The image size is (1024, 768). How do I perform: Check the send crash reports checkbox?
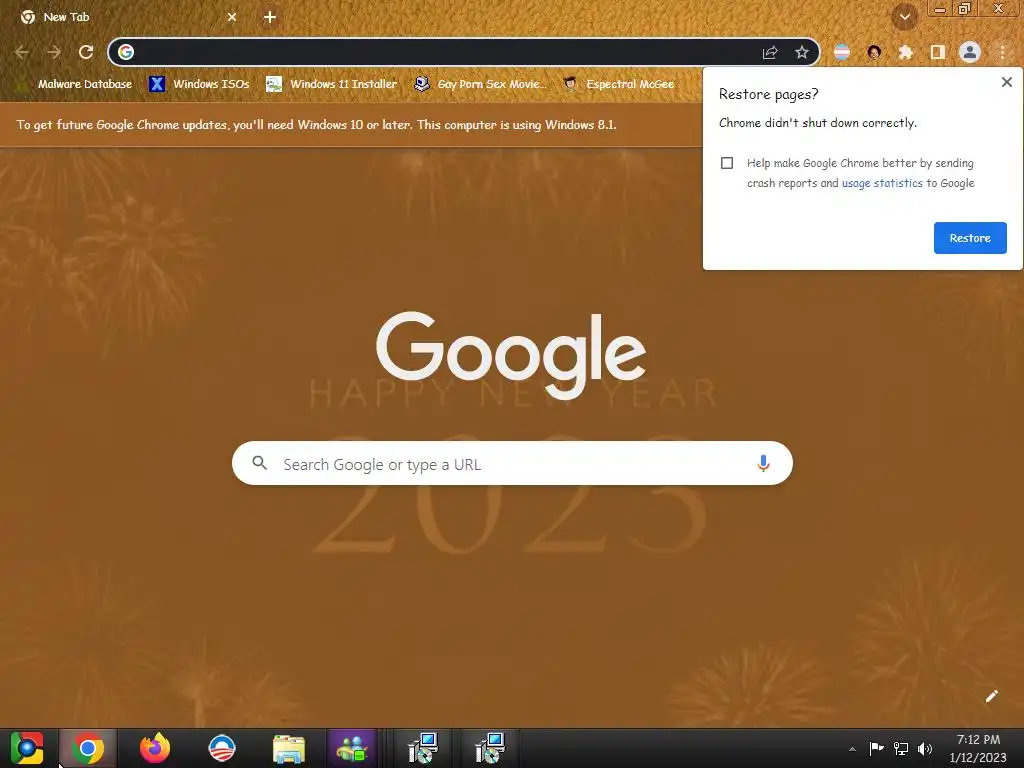click(x=727, y=163)
